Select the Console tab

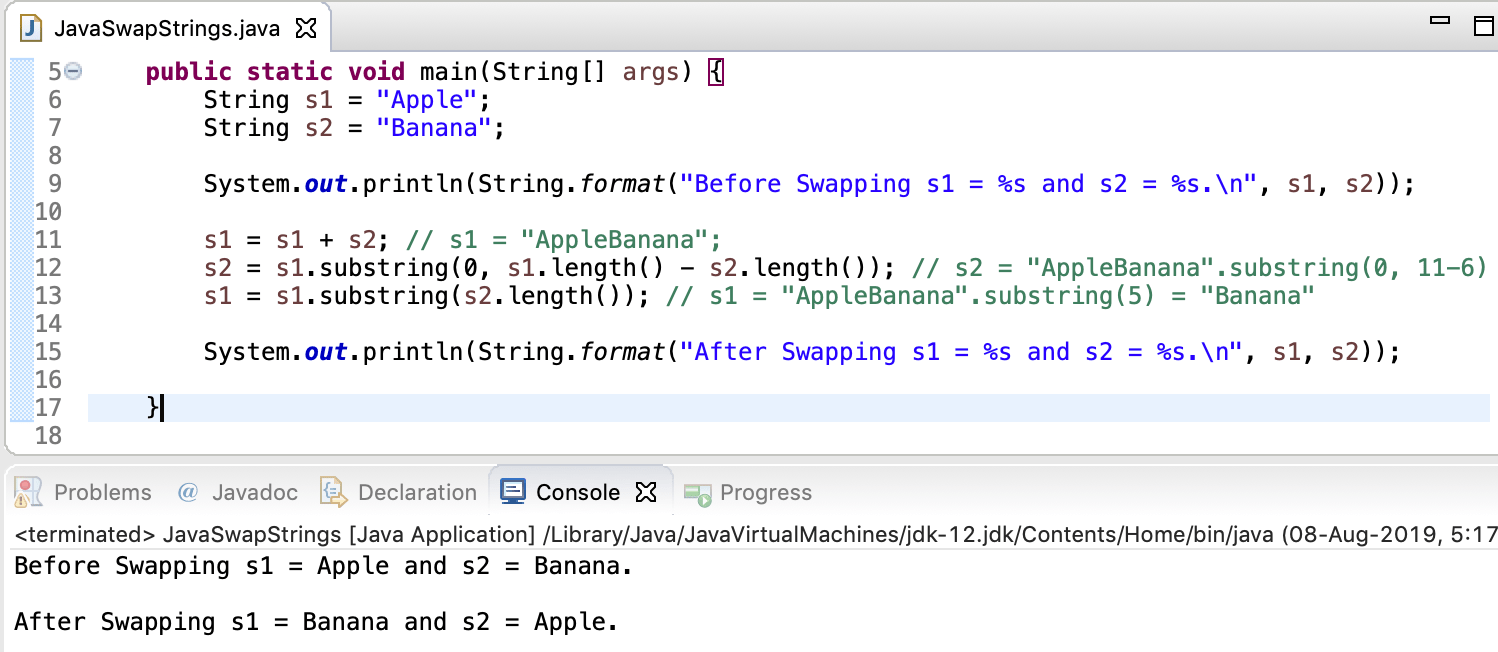(580, 491)
